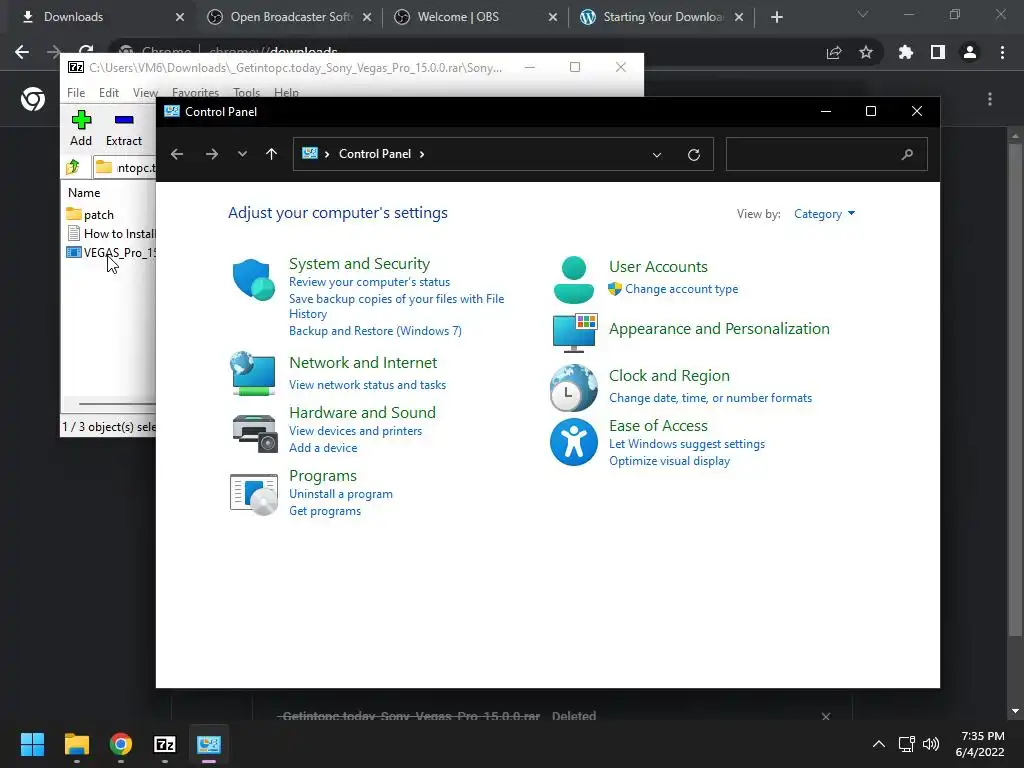Open the File menu in 7-Zip
Viewport: 1024px width, 768px height.
pos(76,93)
